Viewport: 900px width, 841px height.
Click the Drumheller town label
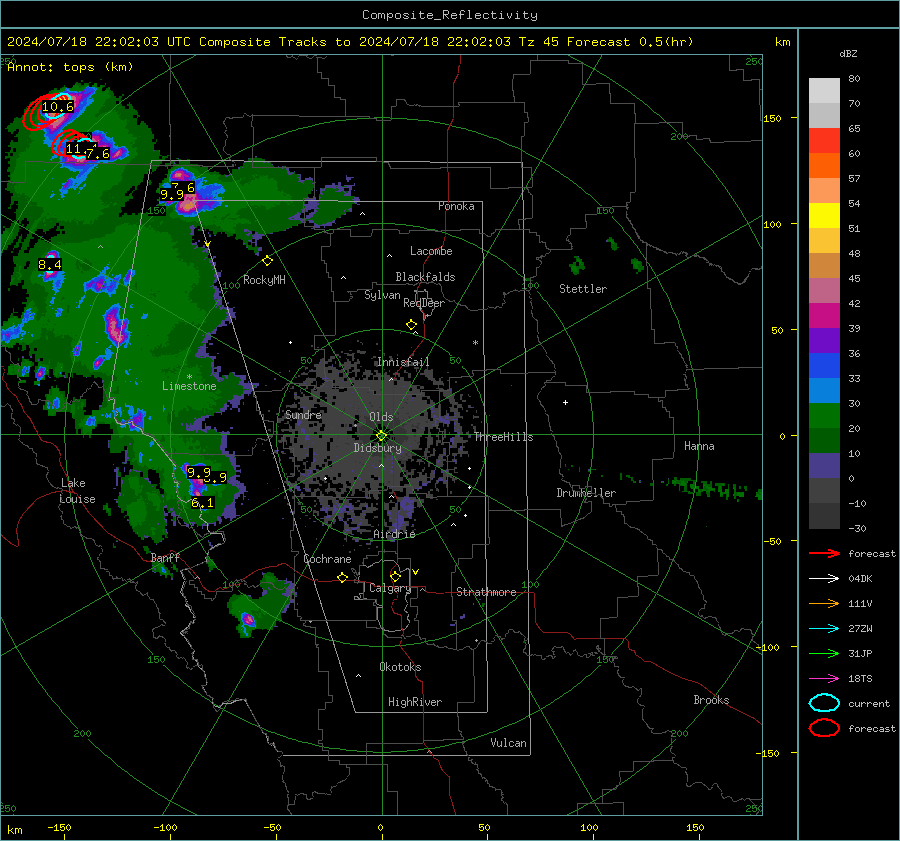pos(586,493)
